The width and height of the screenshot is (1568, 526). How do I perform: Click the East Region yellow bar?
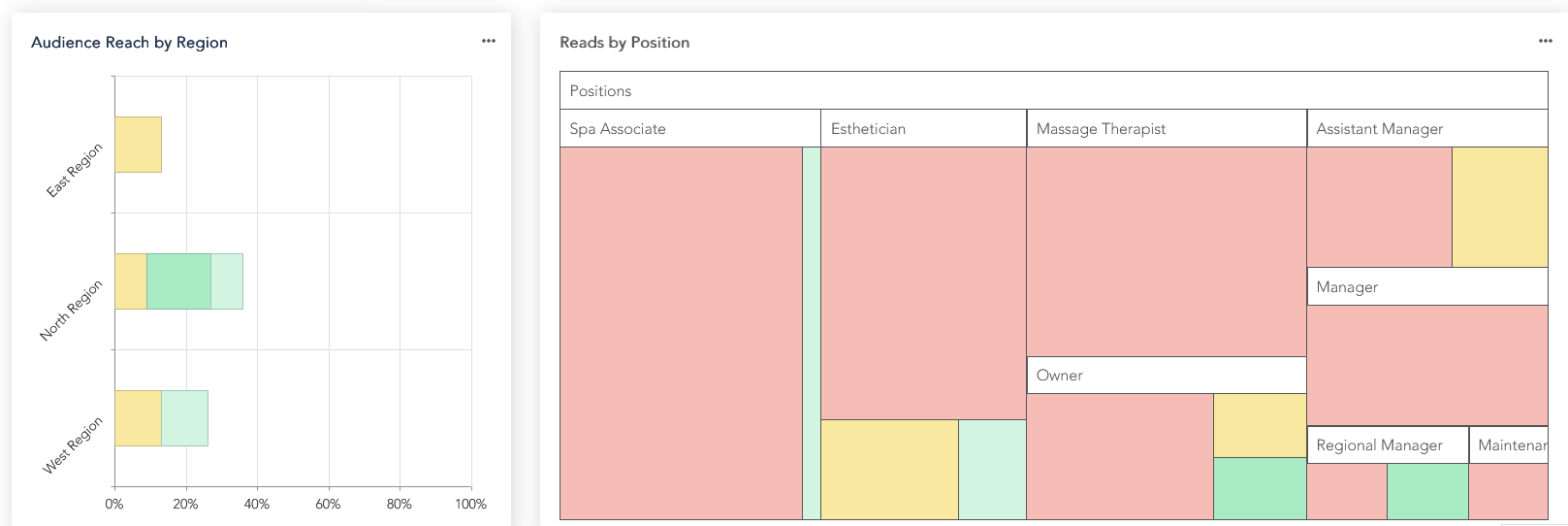[138, 145]
